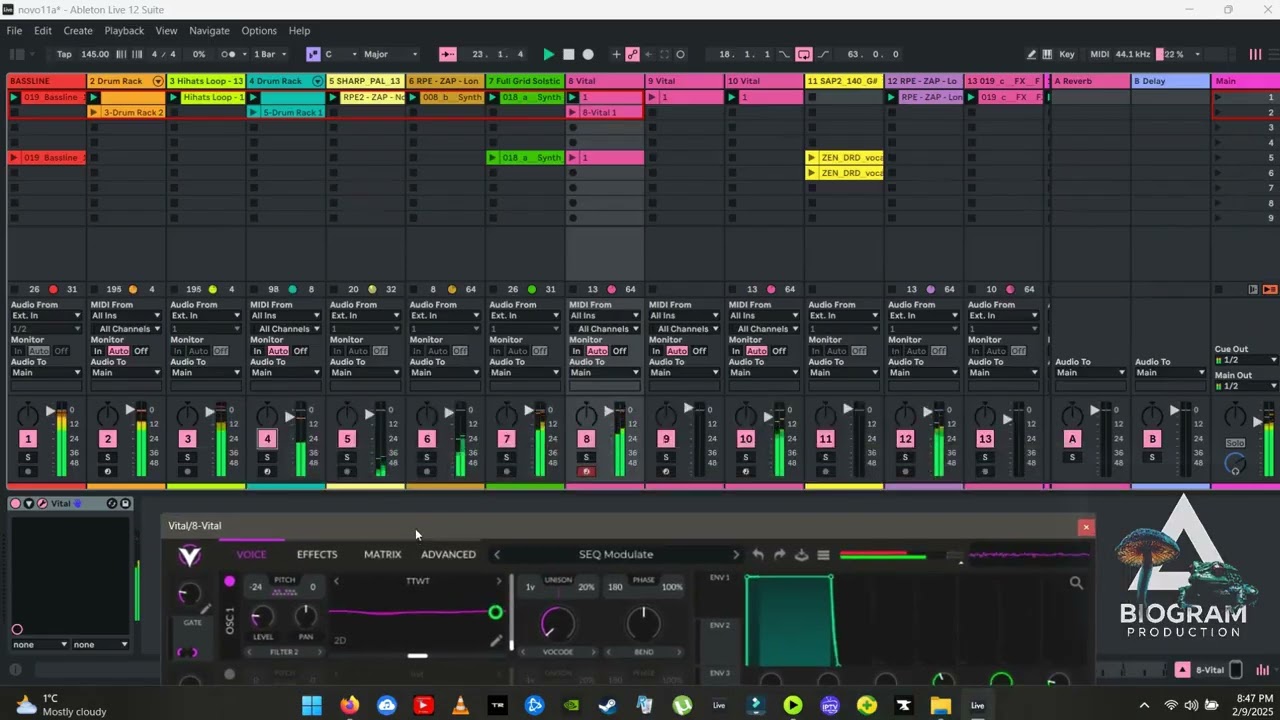Select the 8 Vital track header
Viewport: 1280px width, 720px height.
(x=605, y=81)
